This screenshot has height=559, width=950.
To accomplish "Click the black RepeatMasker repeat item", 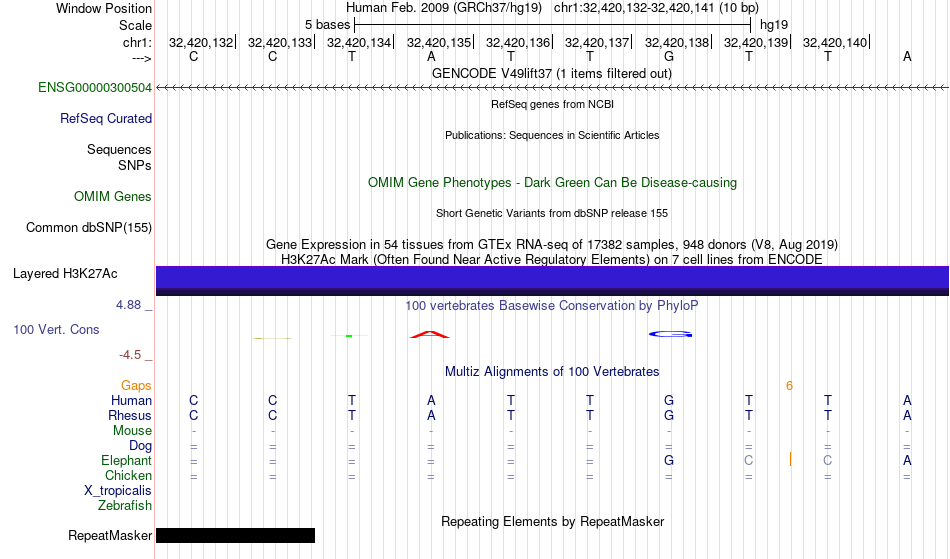I will click(235, 535).
